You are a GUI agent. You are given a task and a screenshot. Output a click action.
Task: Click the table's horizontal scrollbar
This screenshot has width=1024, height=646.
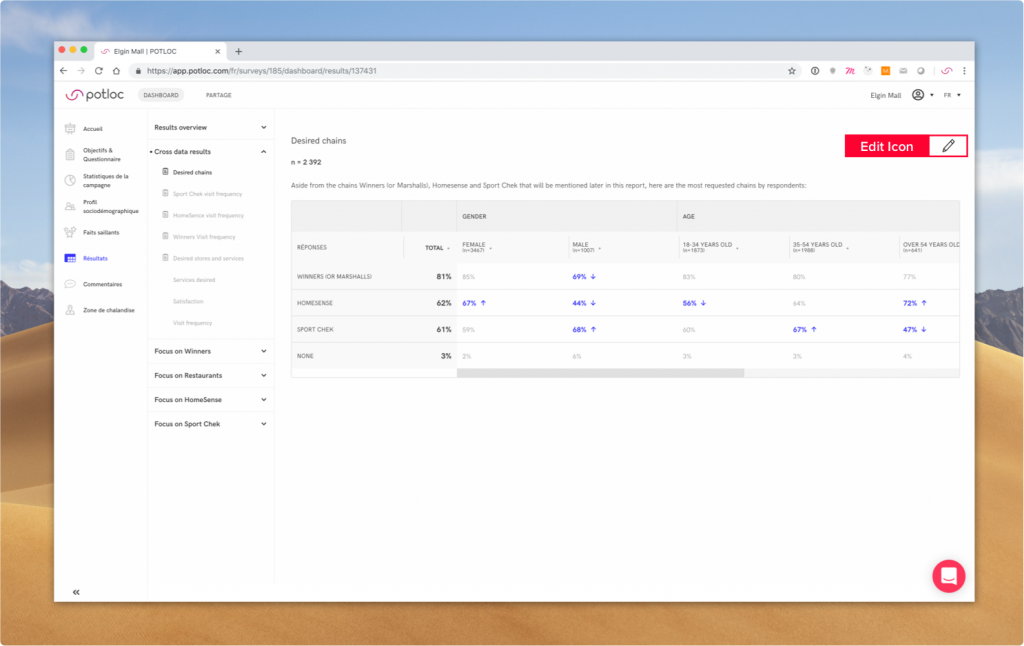(x=600, y=373)
